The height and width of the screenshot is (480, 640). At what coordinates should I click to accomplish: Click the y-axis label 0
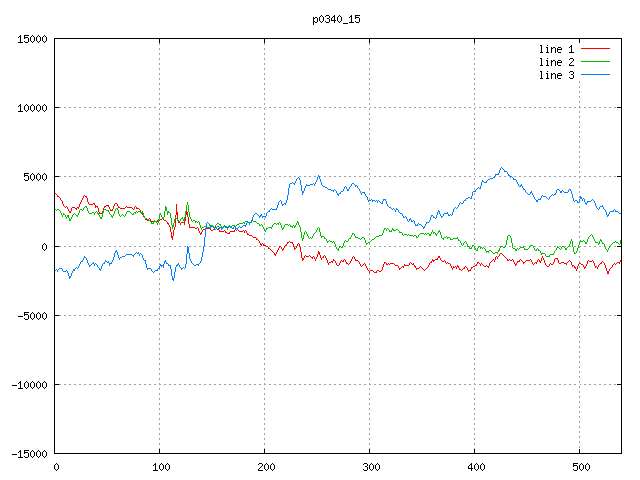(44, 247)
